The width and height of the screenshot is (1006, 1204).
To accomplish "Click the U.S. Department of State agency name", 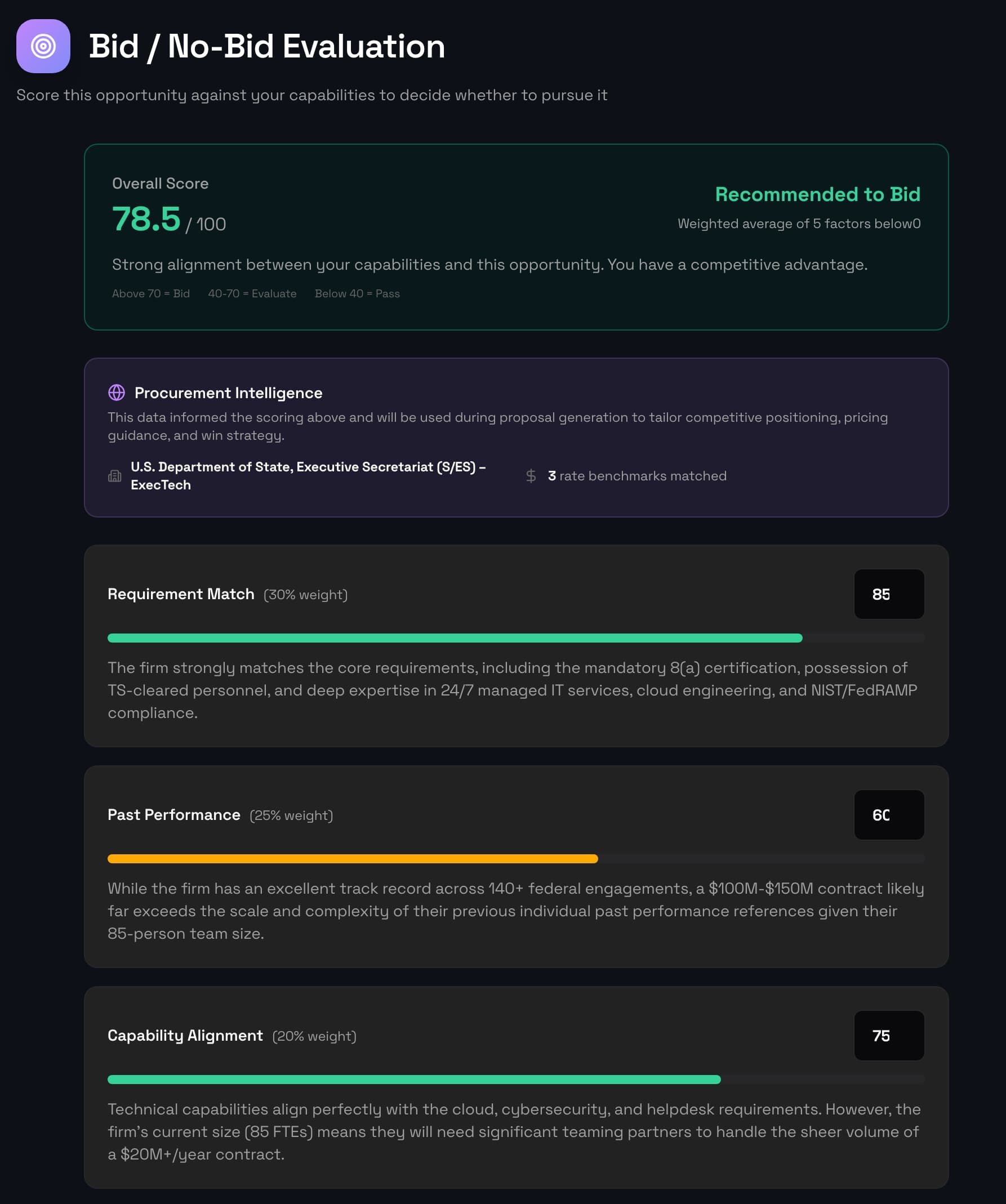I will pos(309,476).
